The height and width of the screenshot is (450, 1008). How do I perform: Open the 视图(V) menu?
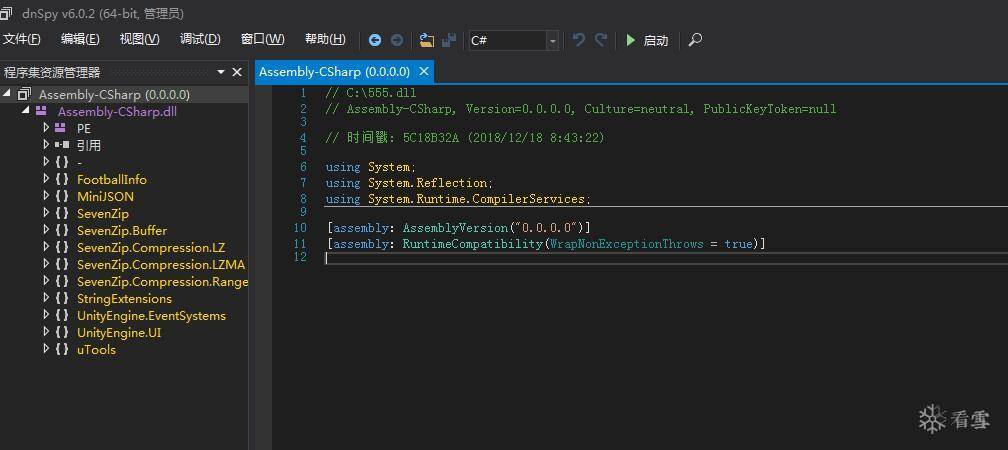[140, 39]
